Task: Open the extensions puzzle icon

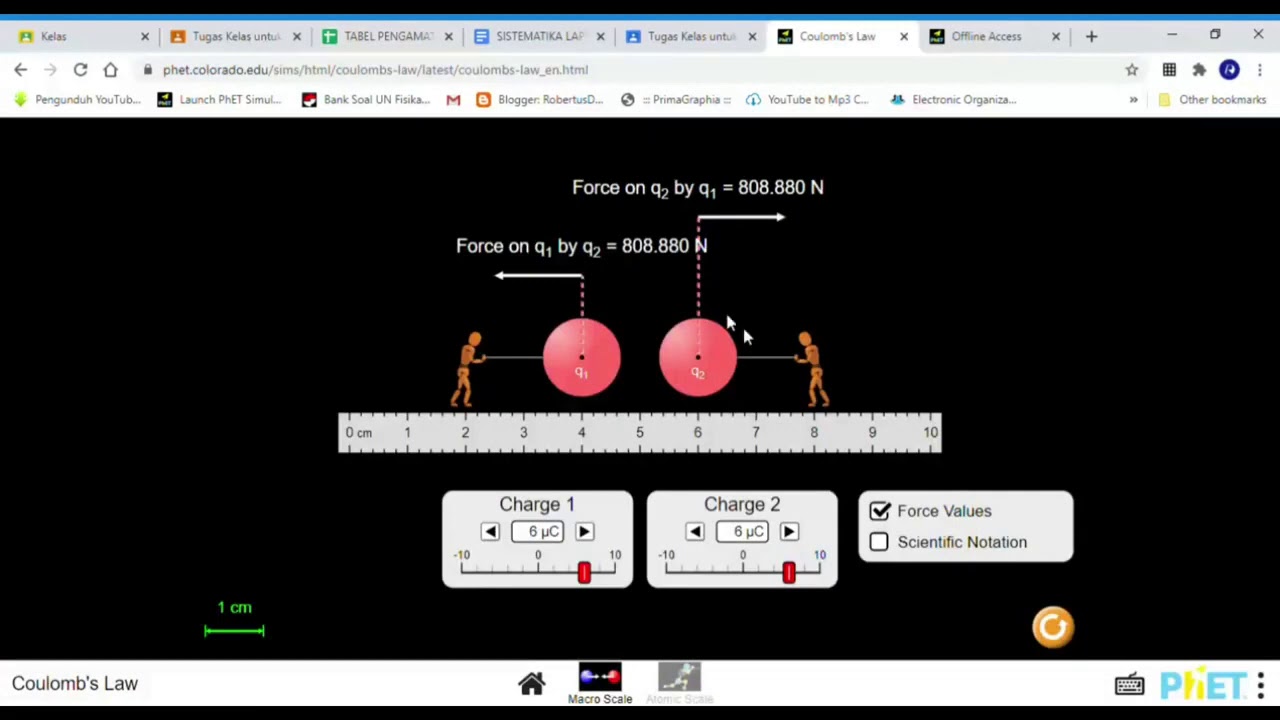Action: pyautogui.click(x=1199, y=70)
